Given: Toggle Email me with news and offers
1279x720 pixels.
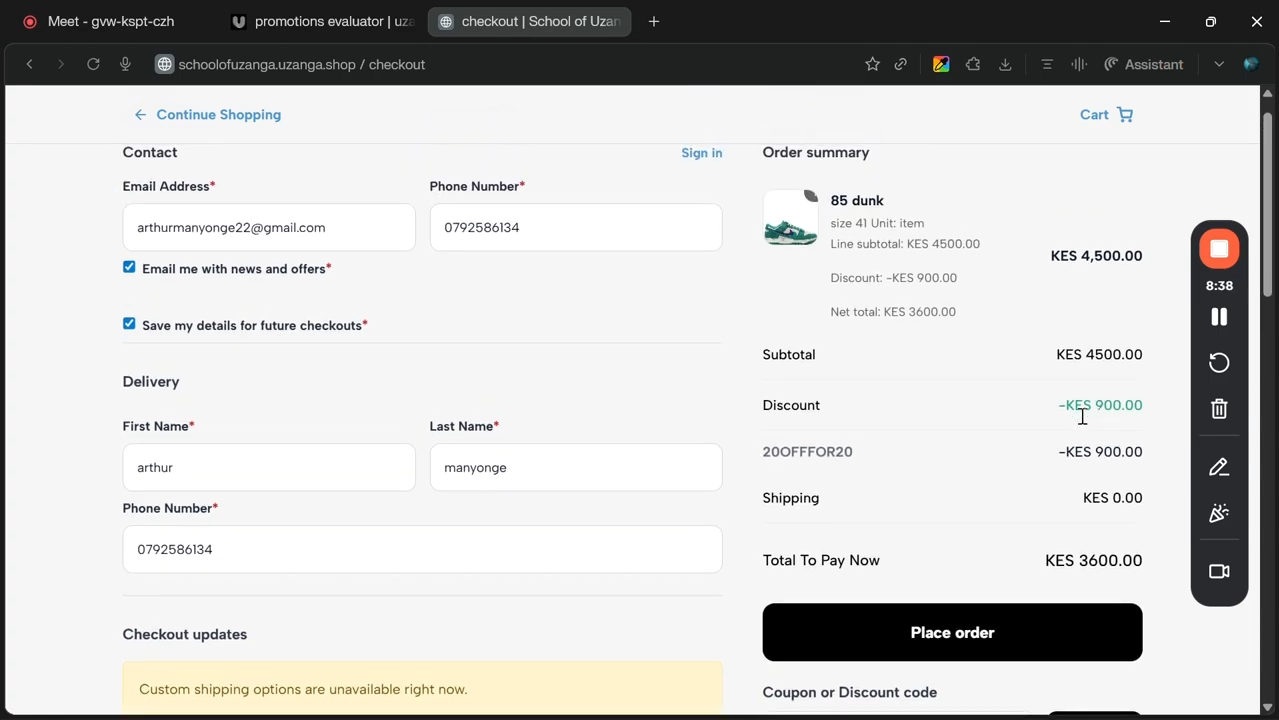Looking at the screenshot, I should (x=129, y=267).
